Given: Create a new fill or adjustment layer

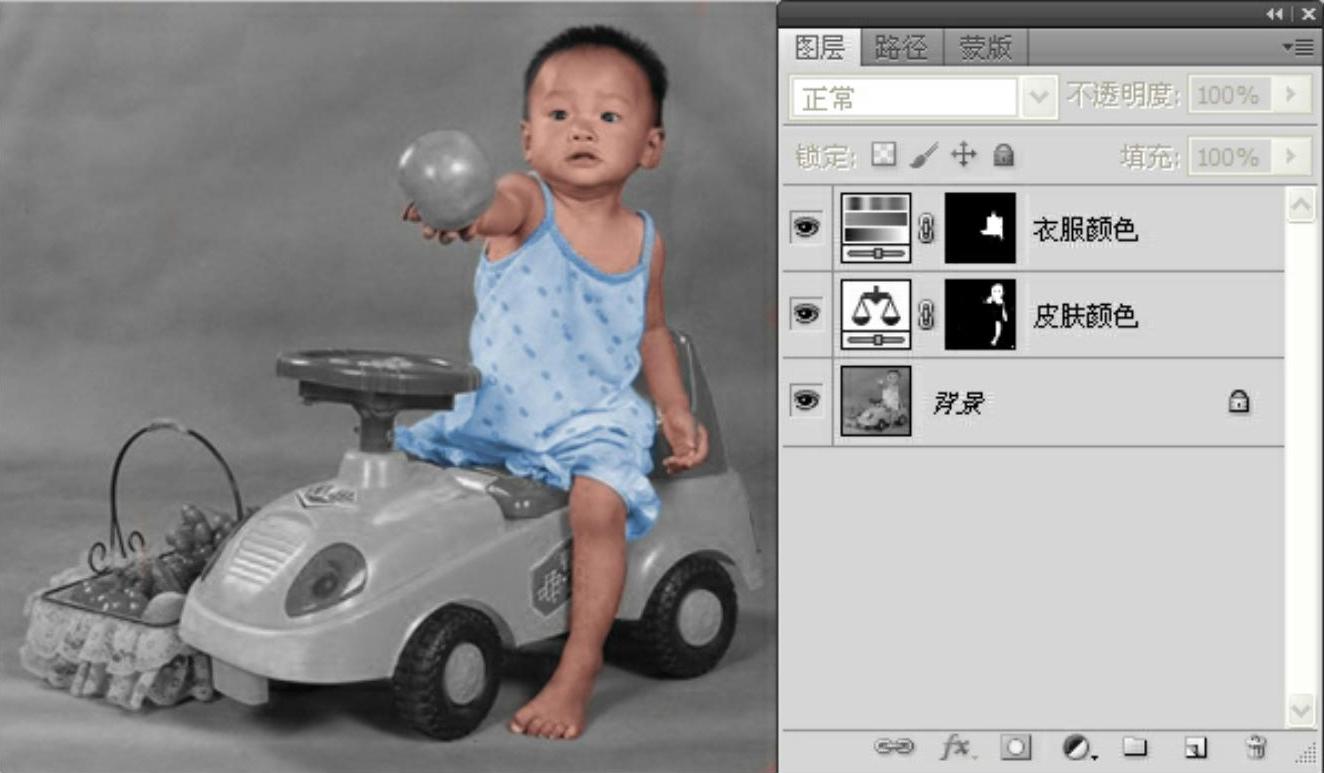Looking at the screenshot, I should pos(1077,747).
